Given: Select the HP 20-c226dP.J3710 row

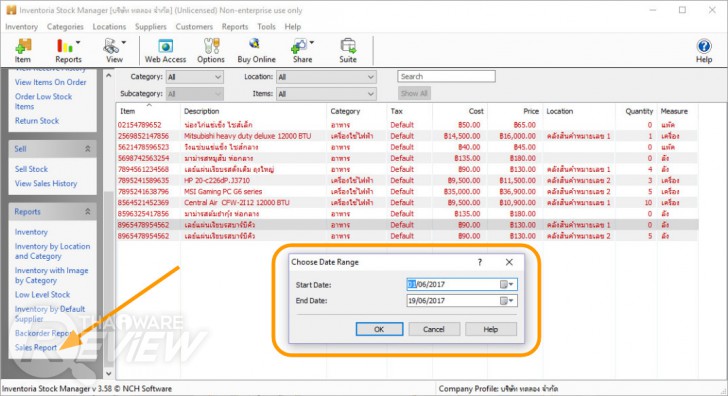Looking at the screenshot, I should click(x=407, y=180).
